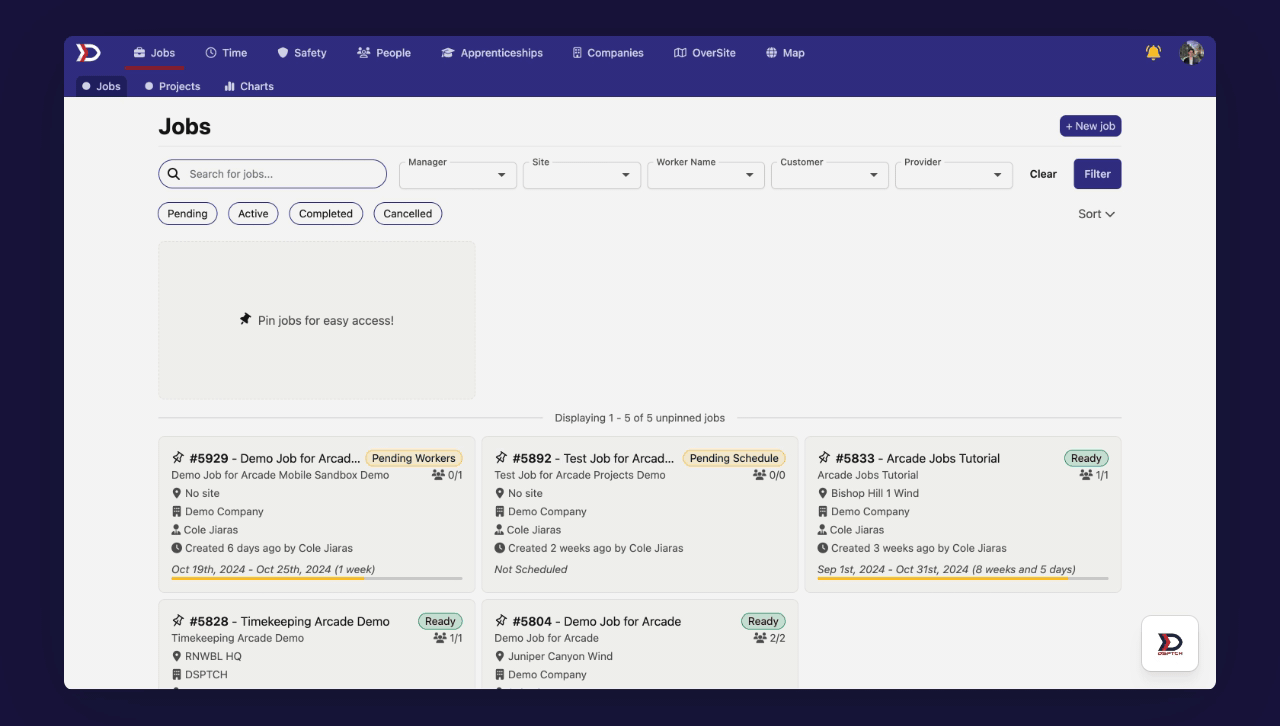Image resolution: width=1280 pixels, height=726 pixels.
Task: Click 'Not Scheduled' on job #5892
Action: point(531,569)
